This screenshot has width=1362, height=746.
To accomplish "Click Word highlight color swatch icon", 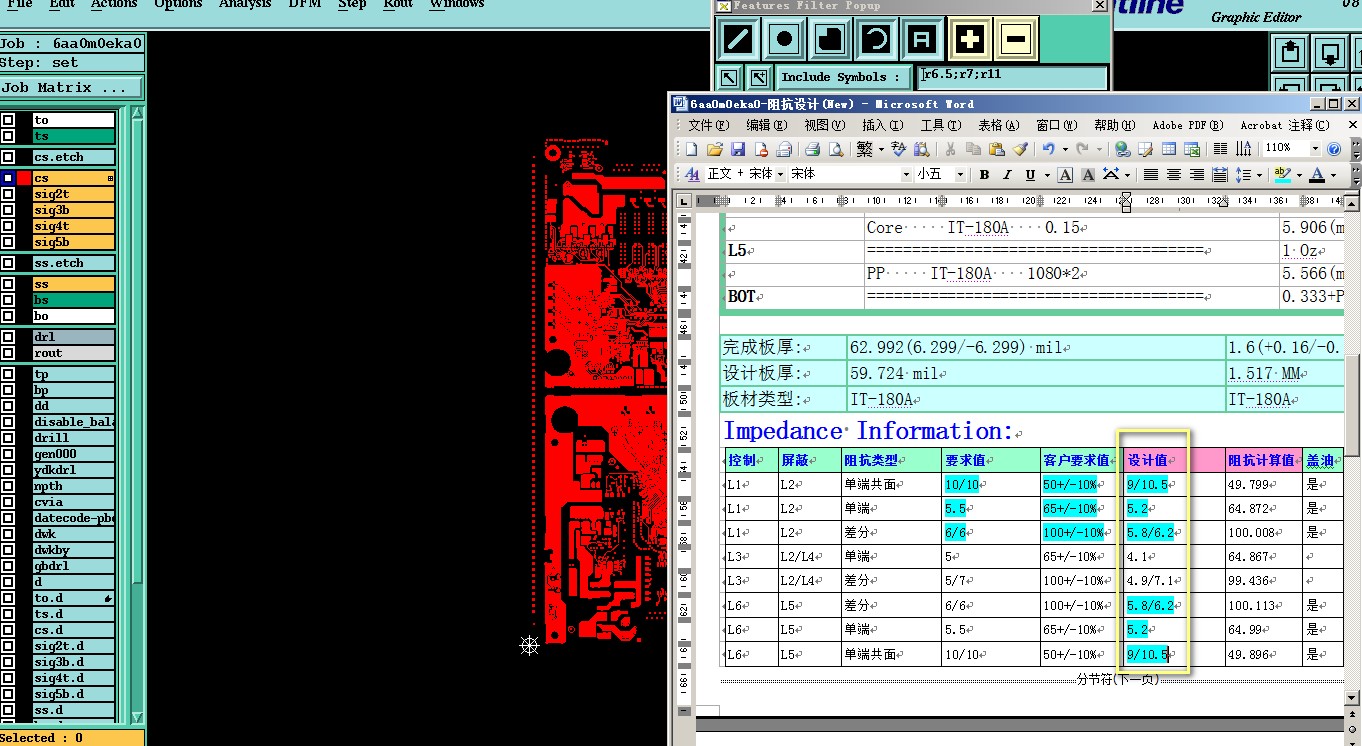I will click(1282, 174).
